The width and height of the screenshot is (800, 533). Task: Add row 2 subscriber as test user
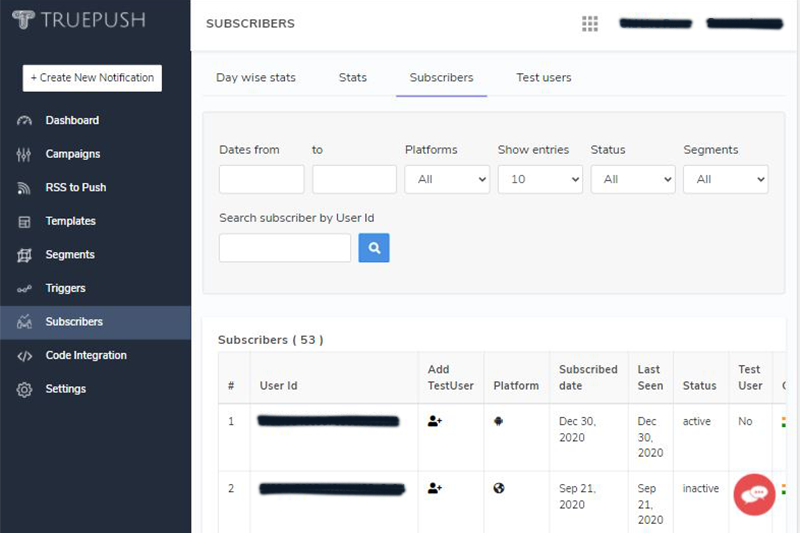pyautogui.click(x=435, y=488)
